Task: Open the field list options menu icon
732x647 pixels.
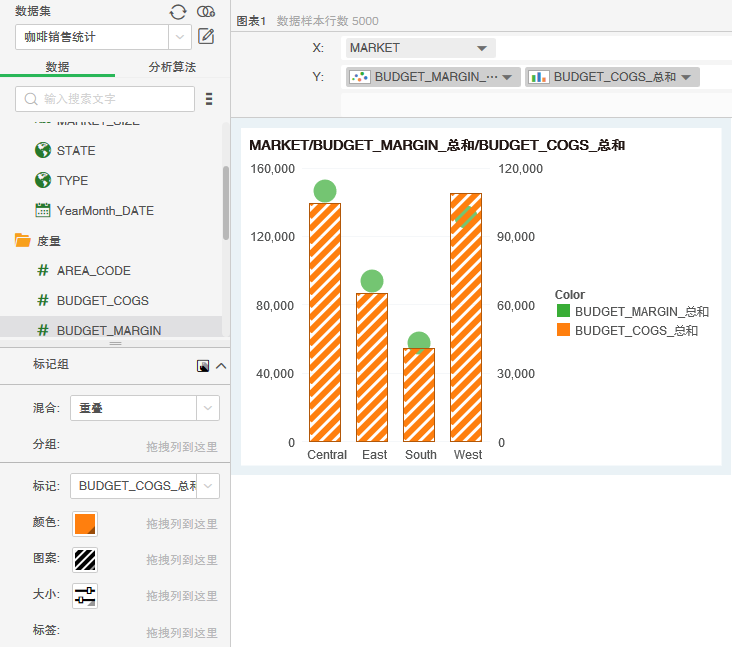Action: (x=209, y=99)
